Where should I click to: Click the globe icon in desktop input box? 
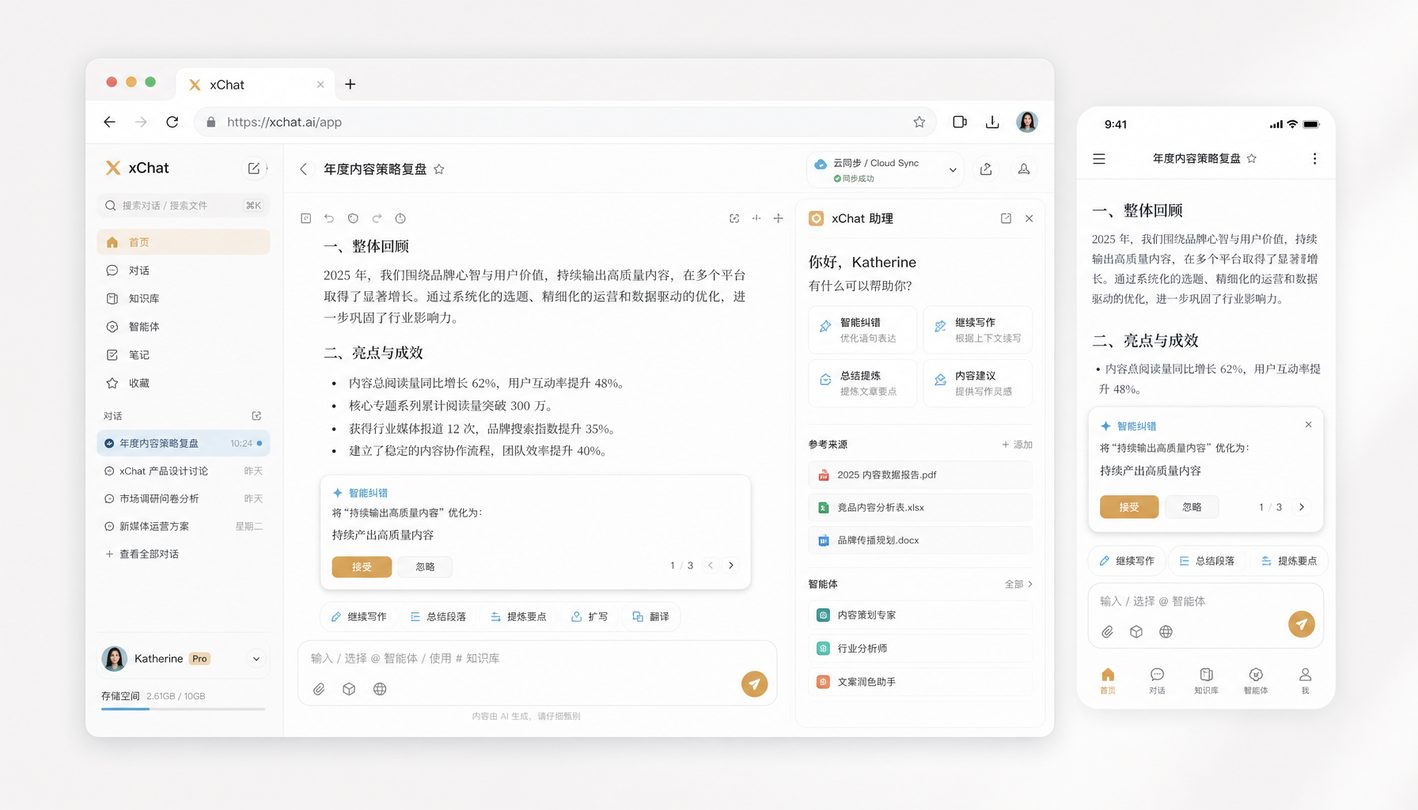pyautogui.click(x=380, y=689)
